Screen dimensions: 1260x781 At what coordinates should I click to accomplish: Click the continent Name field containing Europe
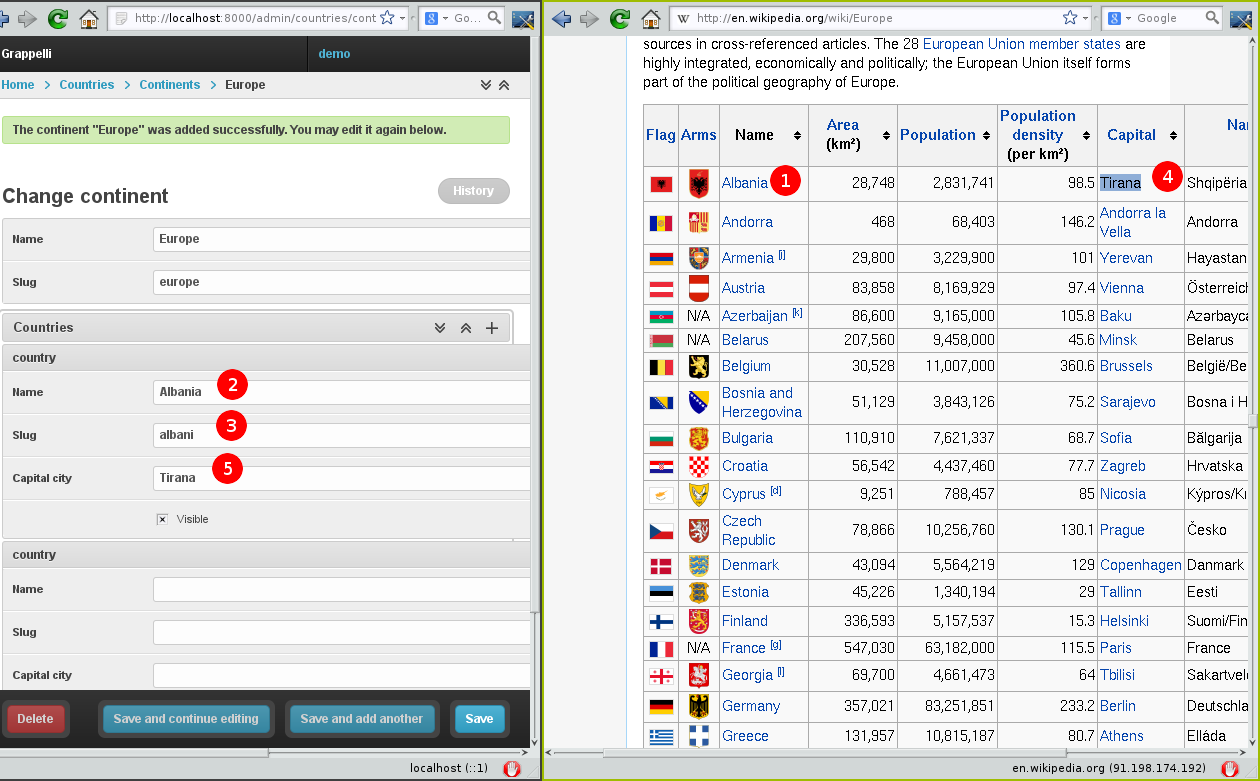click(x=342, y=239)
